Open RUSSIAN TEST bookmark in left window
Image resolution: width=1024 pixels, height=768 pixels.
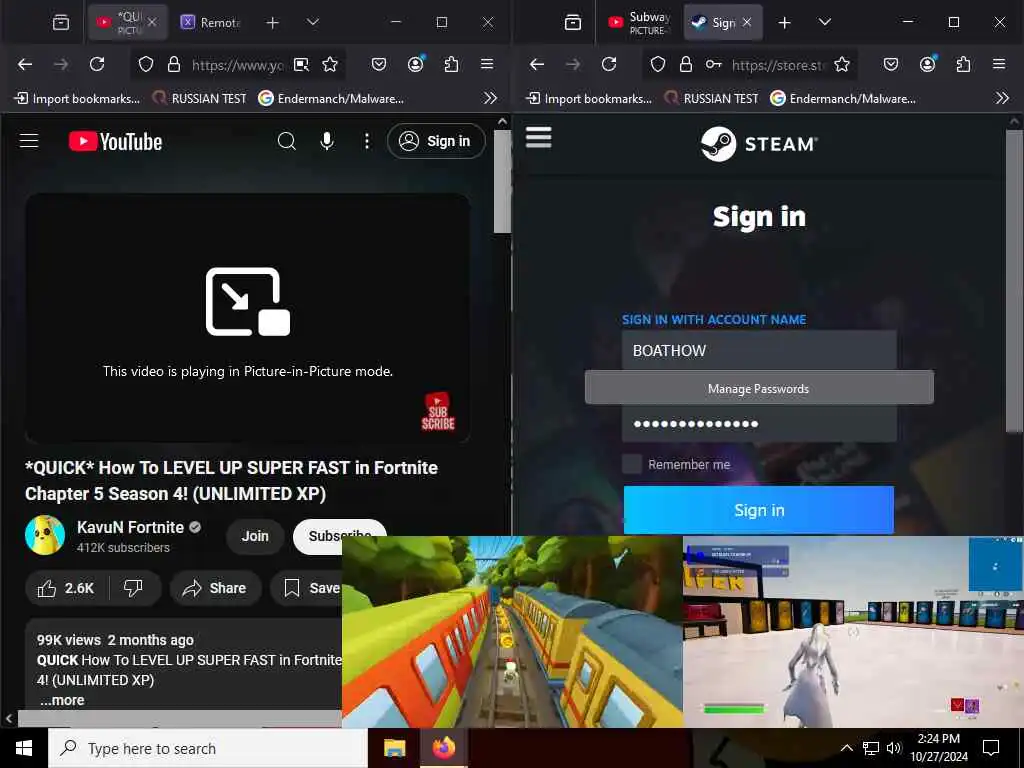click(199, 99)
